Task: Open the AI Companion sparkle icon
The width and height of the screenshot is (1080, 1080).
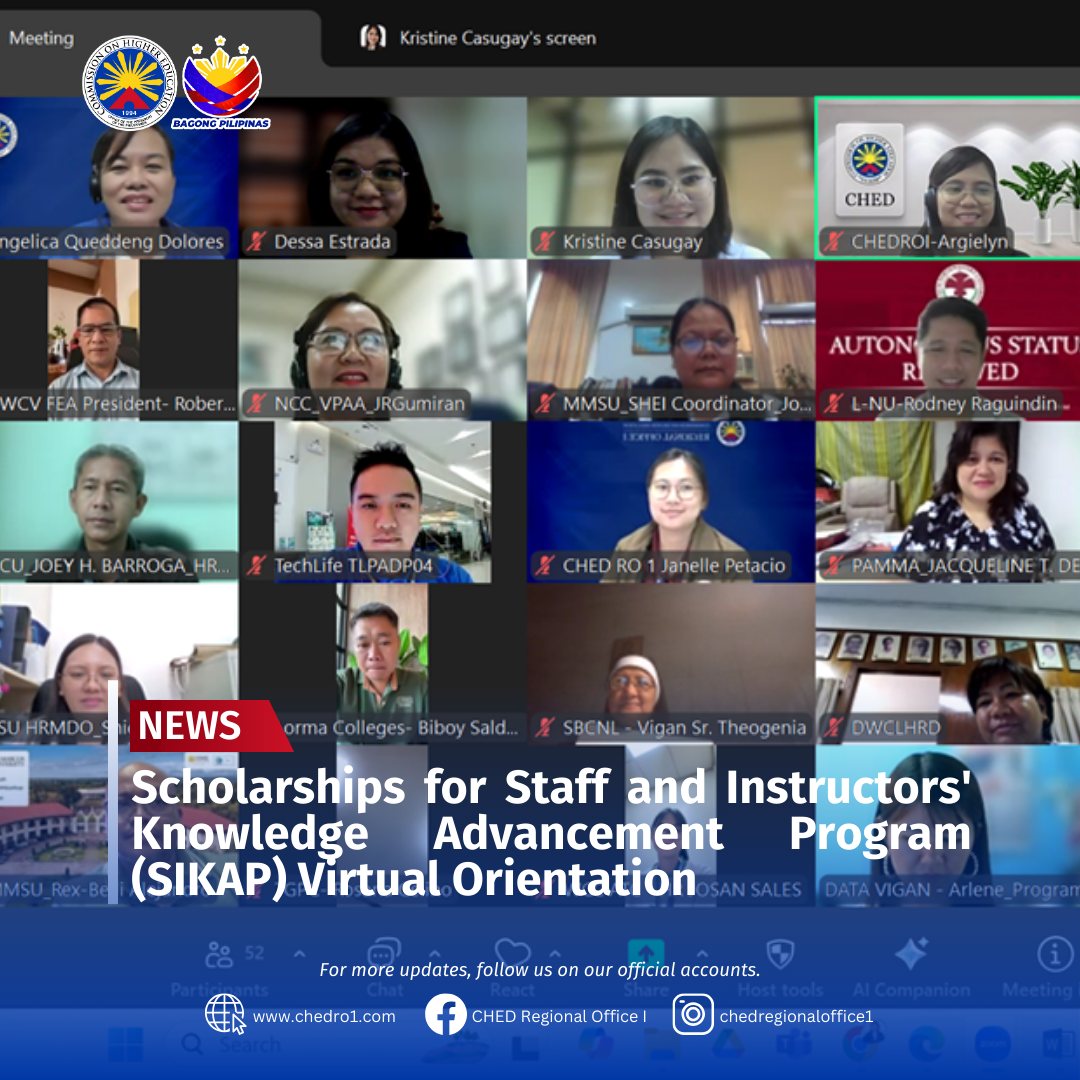Action: pos(911,954)
